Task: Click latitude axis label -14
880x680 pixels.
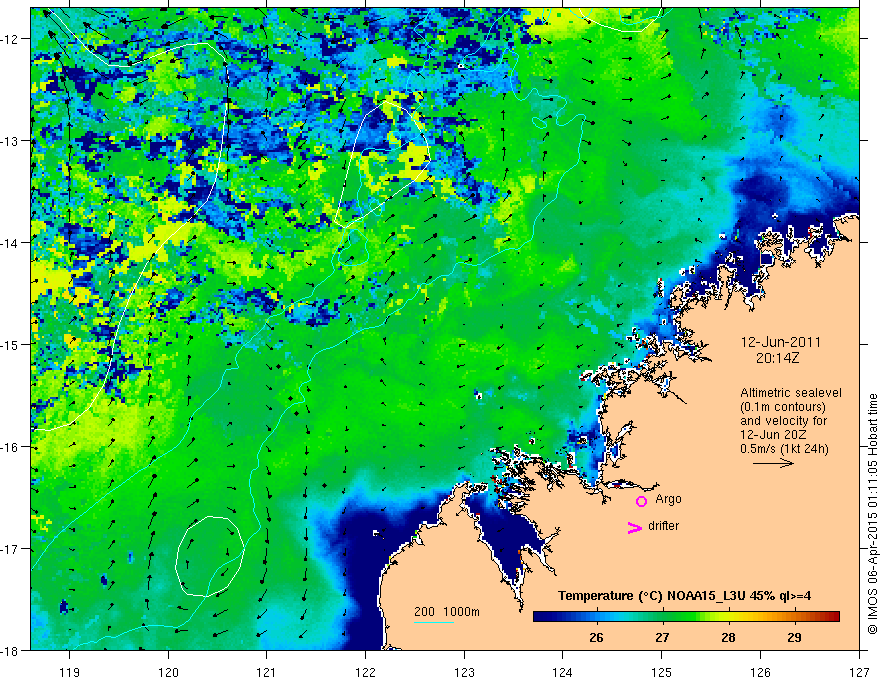Action: 11,243
